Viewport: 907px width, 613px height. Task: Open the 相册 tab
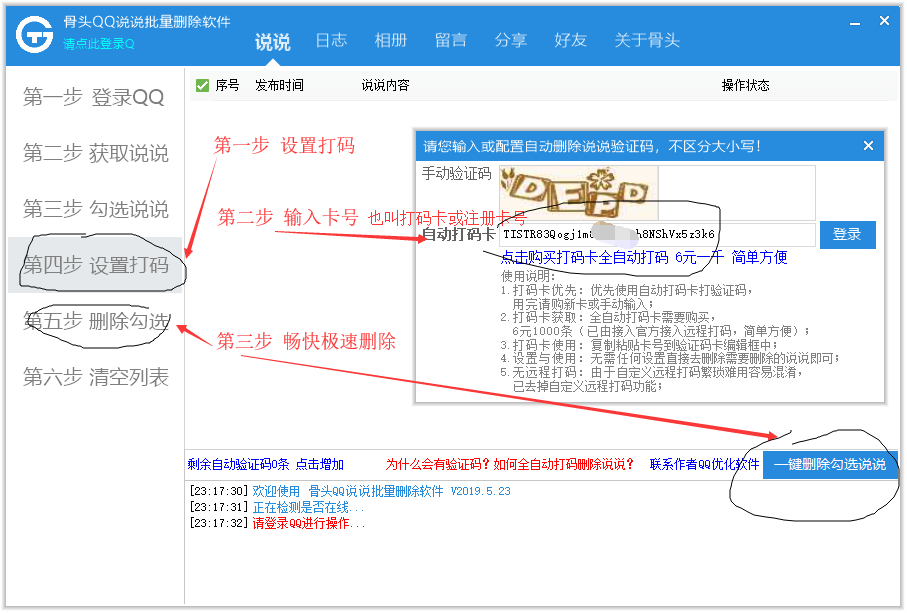pyautogui.click(x=391, y=40)
